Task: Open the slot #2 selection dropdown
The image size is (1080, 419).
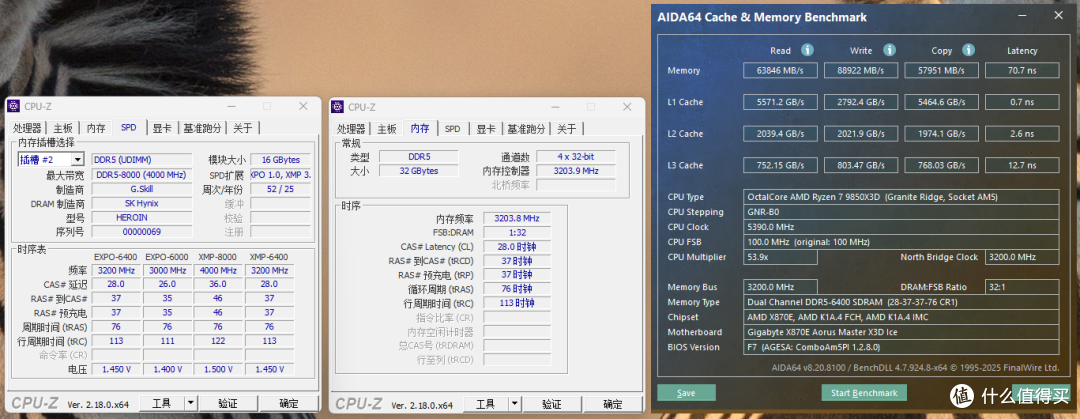Action: [x=50, y=159]
